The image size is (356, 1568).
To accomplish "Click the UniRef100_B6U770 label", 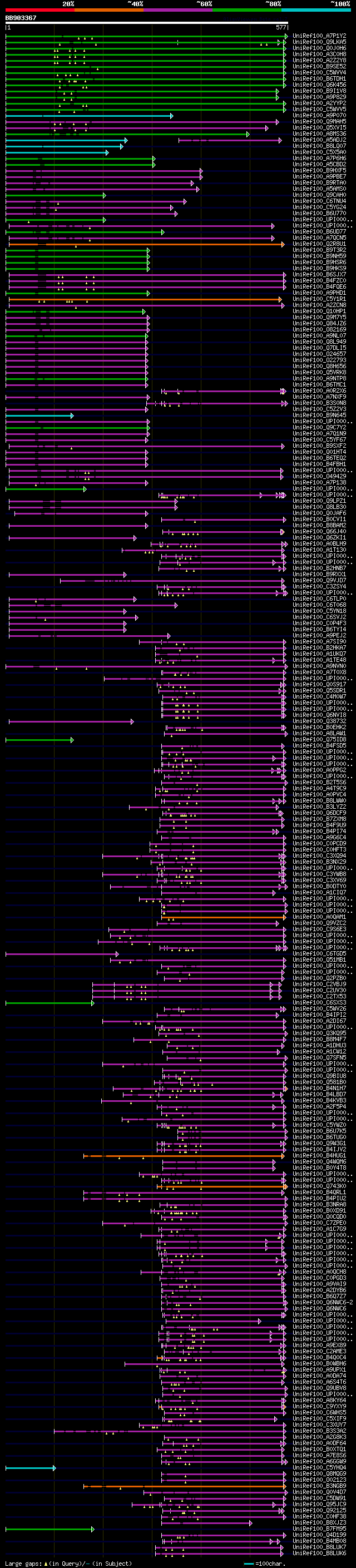I will tap(319, 214).
